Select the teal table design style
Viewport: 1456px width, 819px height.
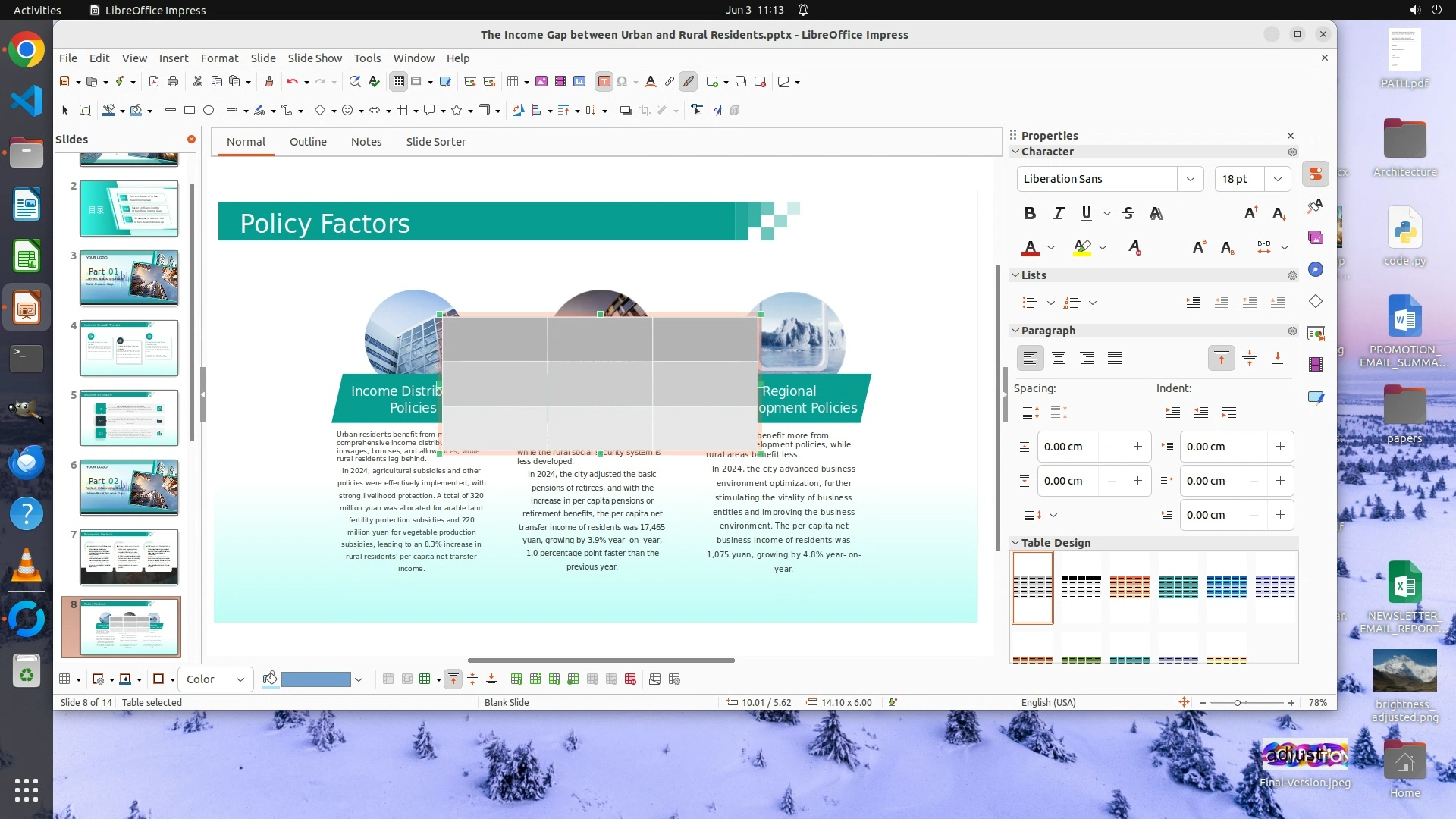click(x=1178, y=587)
